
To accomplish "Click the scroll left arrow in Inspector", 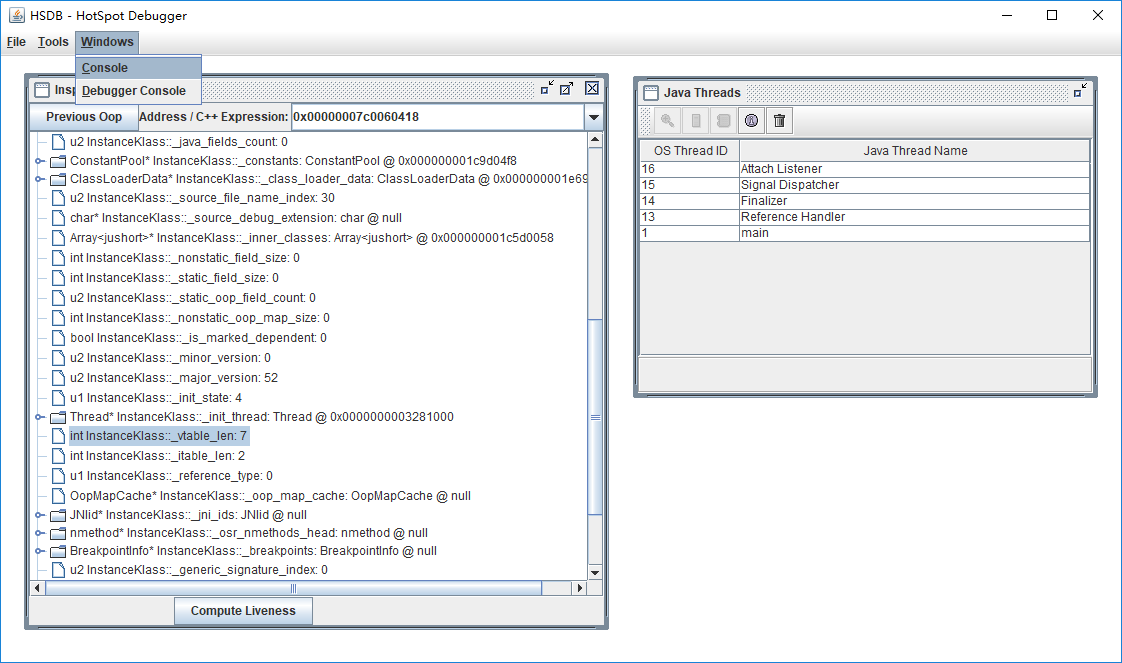I will click(x=38, y=588).
